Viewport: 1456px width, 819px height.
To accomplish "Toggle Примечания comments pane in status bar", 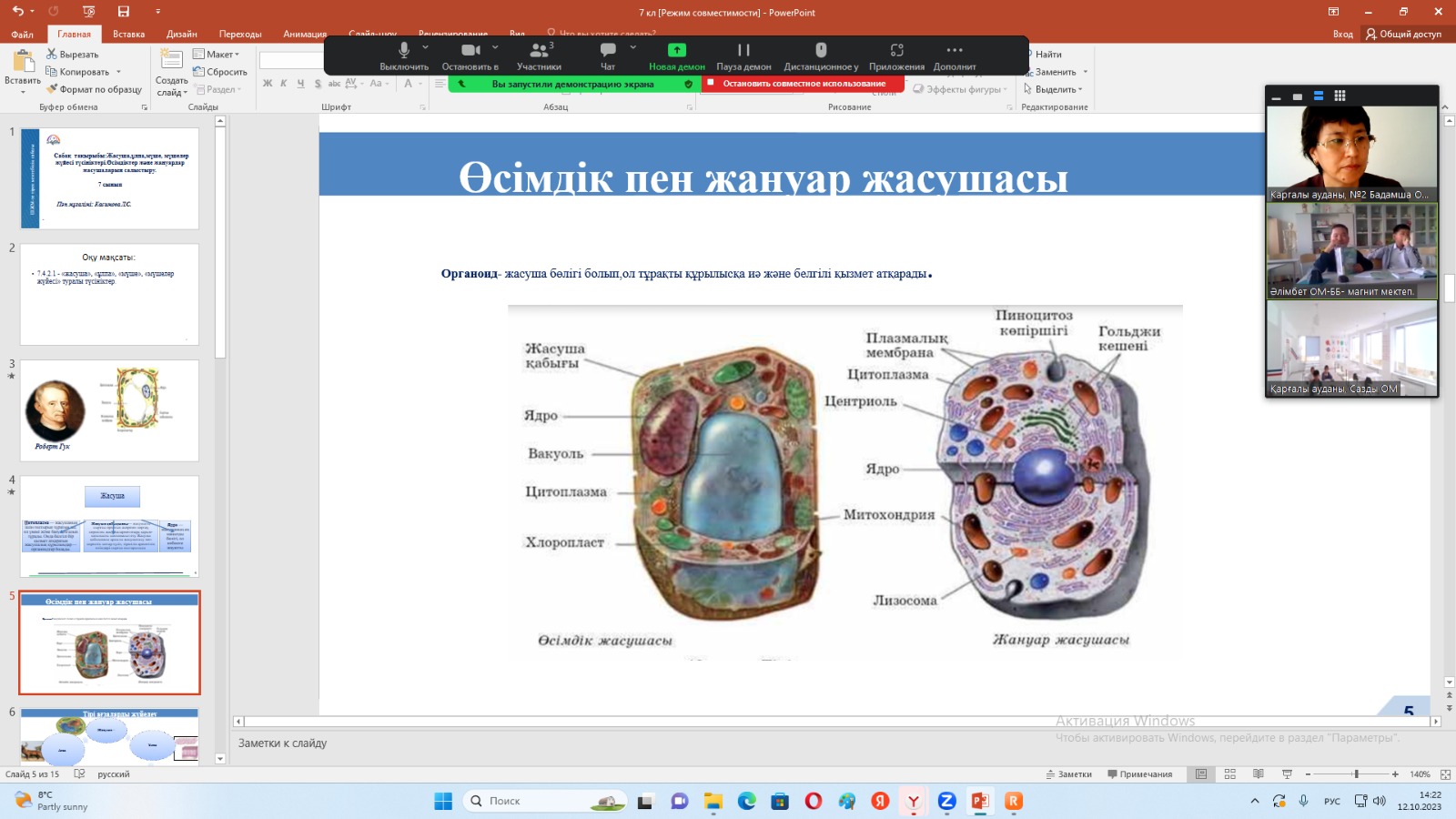I will [x=1139, y=774].
